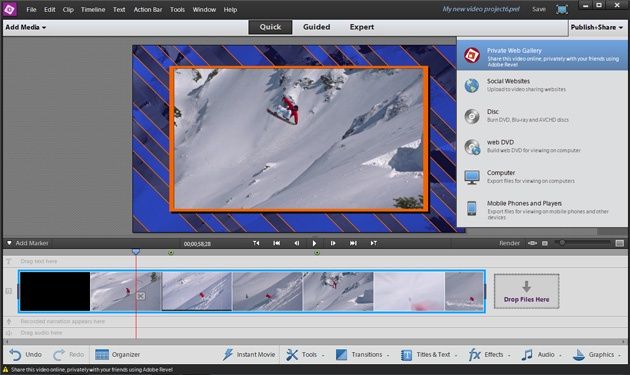Open the Clip menu
630x375 pixels.
pos(68,9)
